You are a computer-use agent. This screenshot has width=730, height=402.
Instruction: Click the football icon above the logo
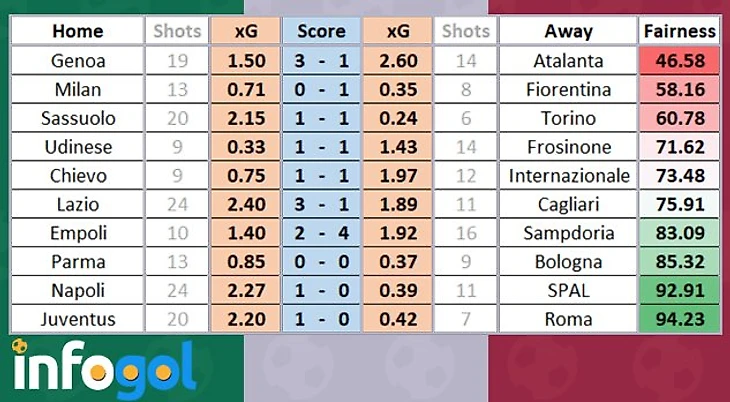tap(20, 346)
